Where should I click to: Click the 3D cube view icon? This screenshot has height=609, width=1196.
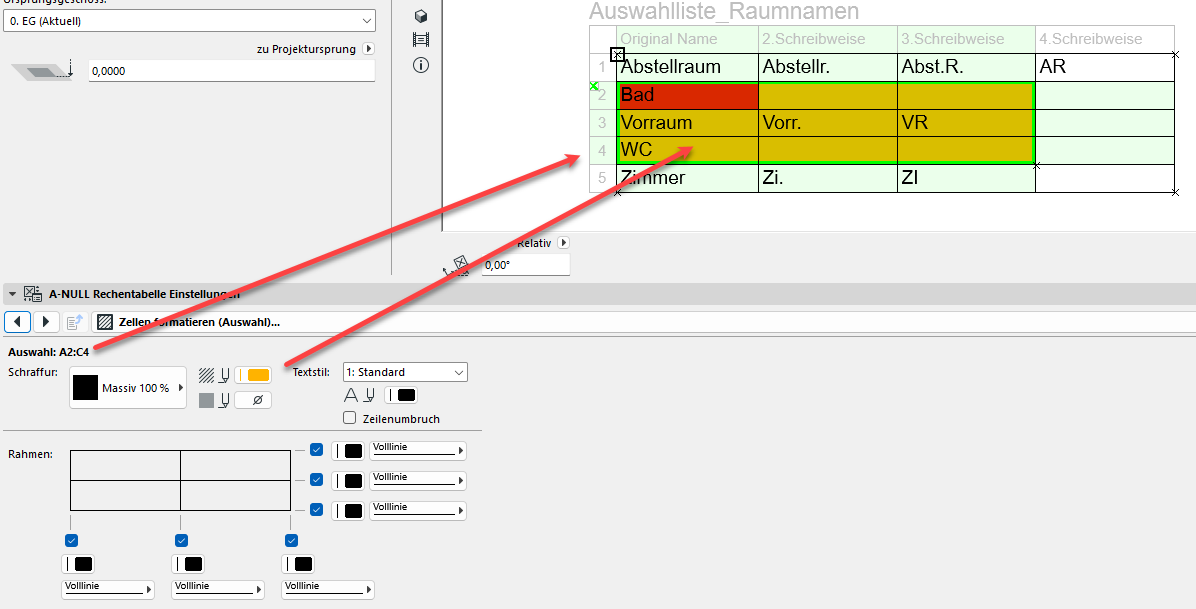tap(420, 16)
